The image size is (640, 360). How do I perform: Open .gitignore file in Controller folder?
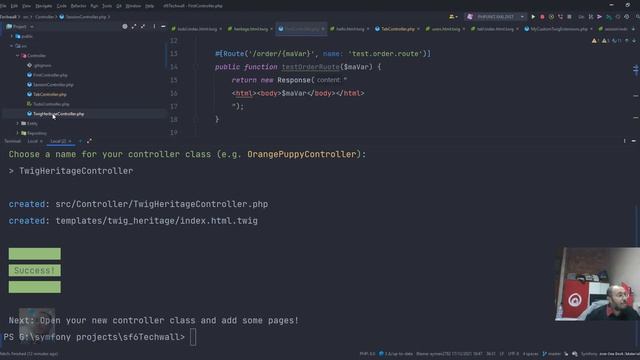tap(42, 65)
